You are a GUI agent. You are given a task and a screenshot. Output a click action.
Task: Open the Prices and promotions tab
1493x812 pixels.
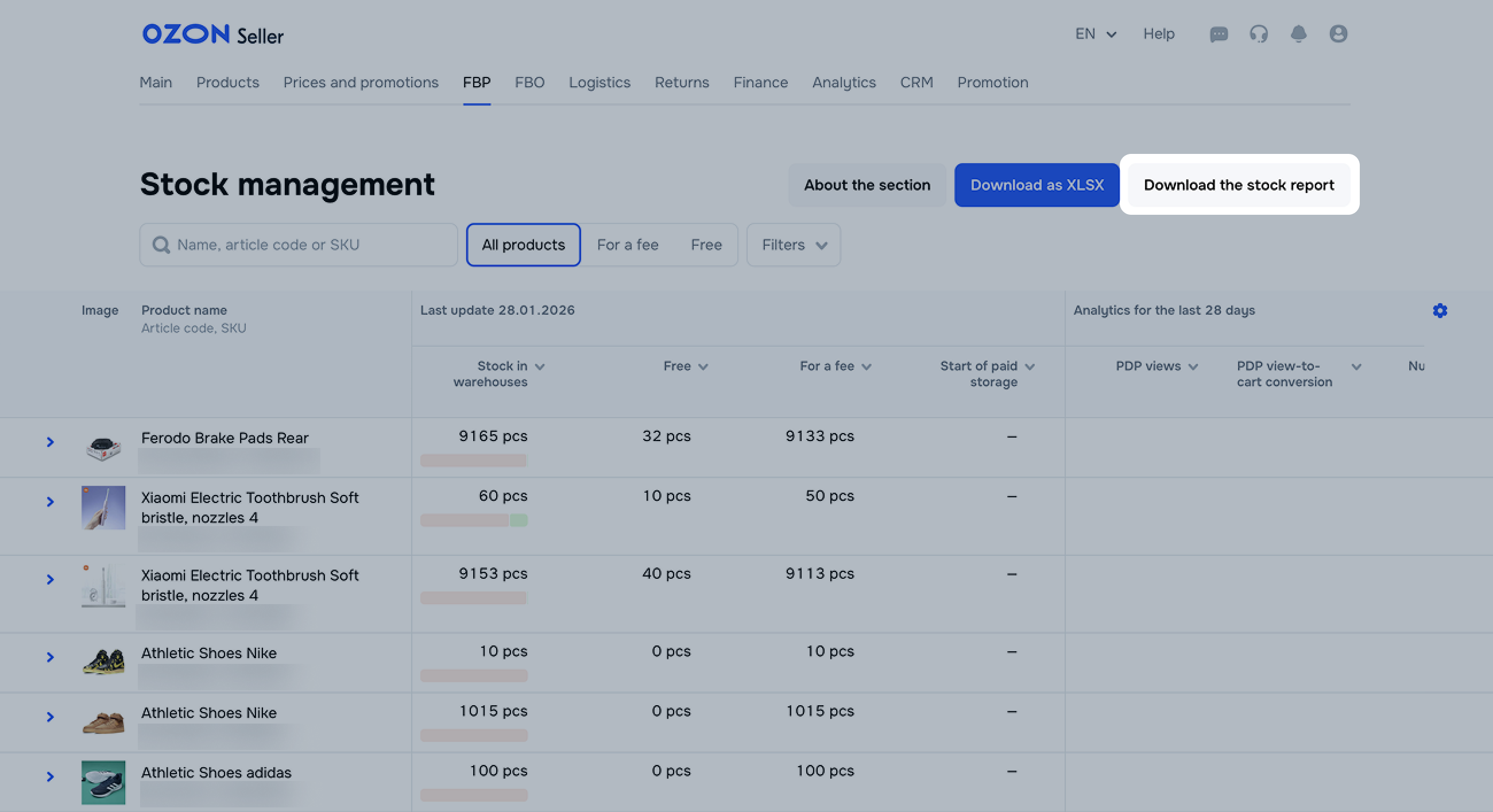[361, 82]
